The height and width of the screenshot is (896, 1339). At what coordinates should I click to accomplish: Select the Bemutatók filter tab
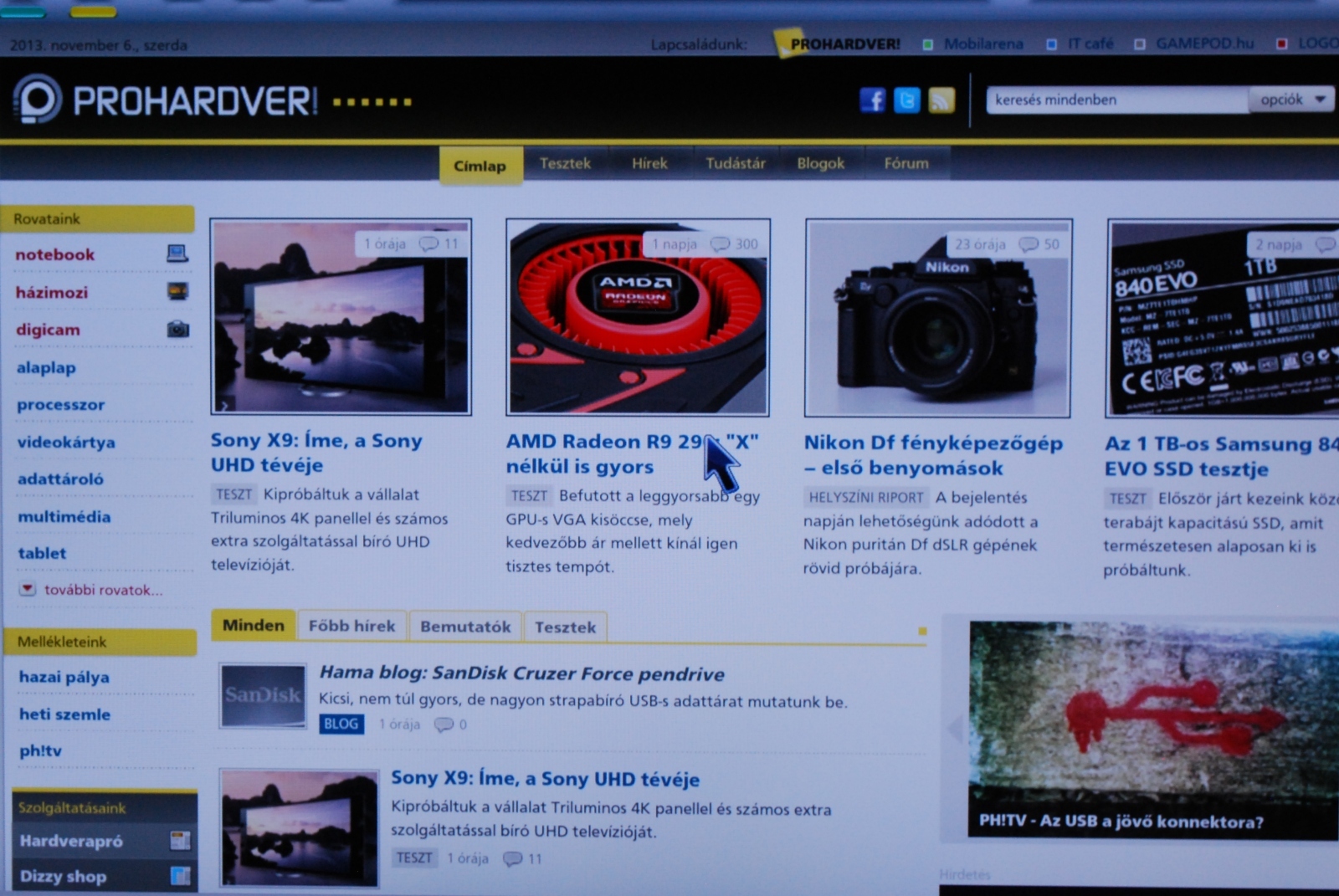[465, 627]
